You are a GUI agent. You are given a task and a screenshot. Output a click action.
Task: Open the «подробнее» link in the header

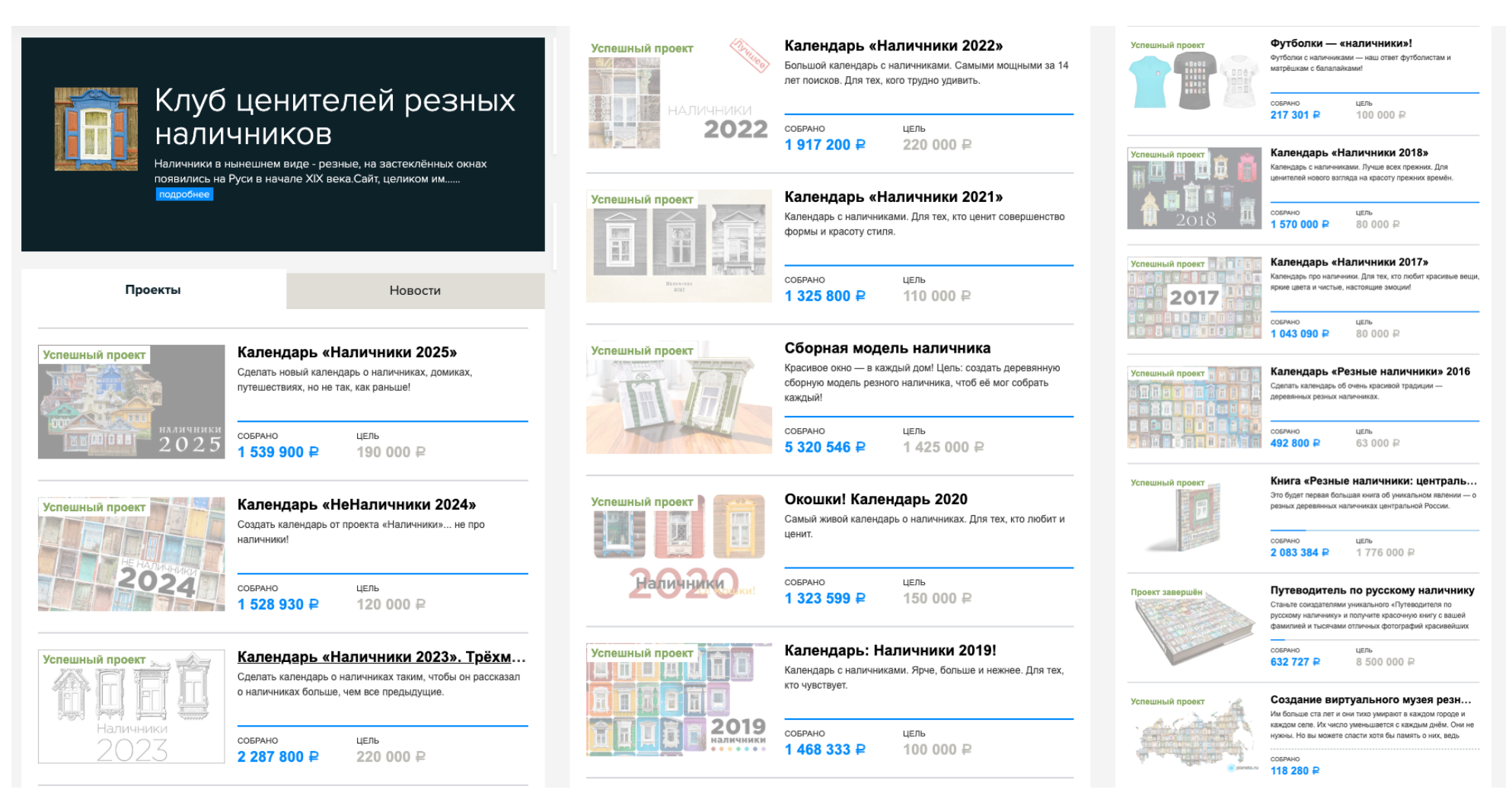click(x=184, y=194)
